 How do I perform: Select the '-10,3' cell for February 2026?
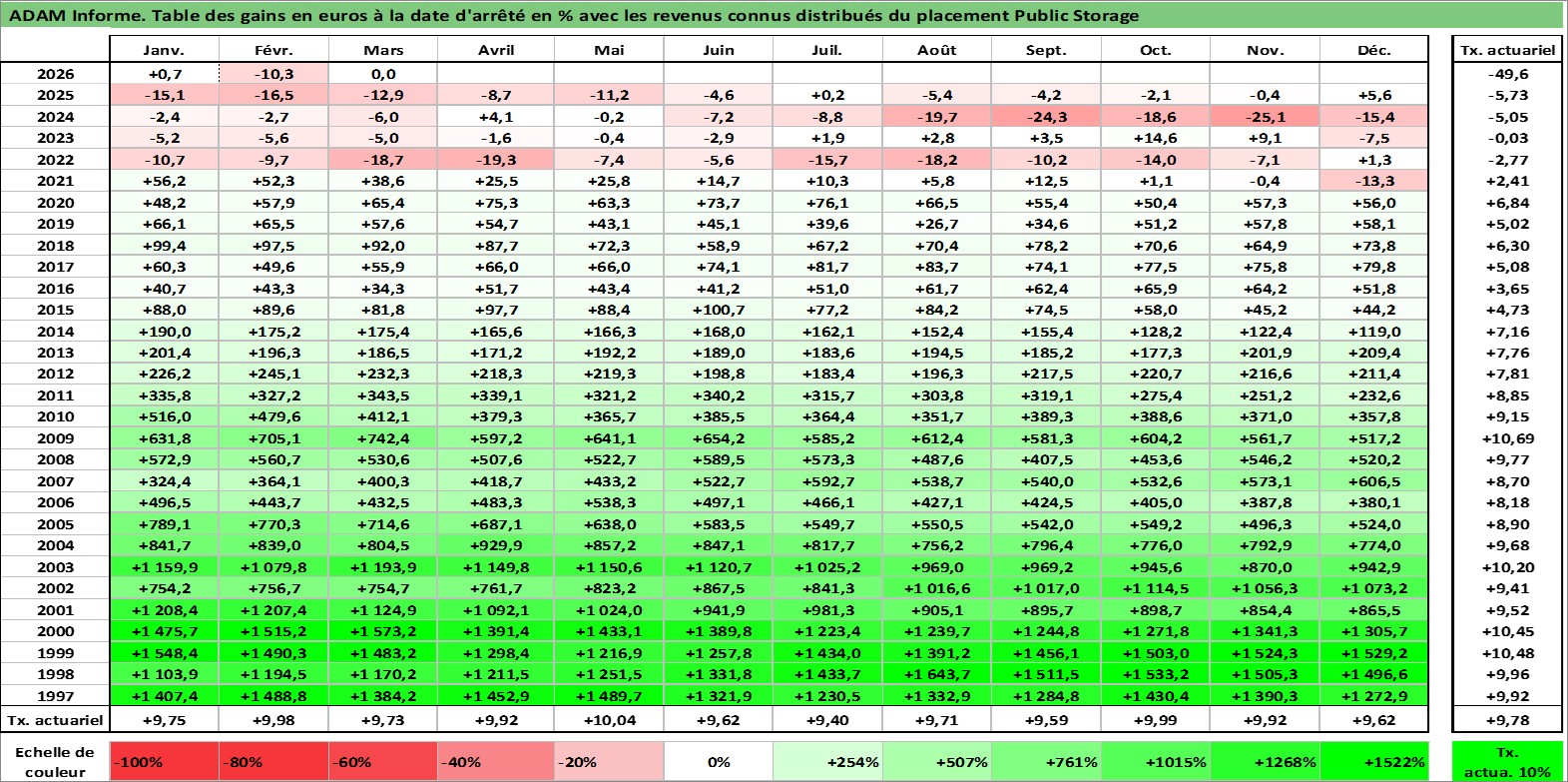273,74
